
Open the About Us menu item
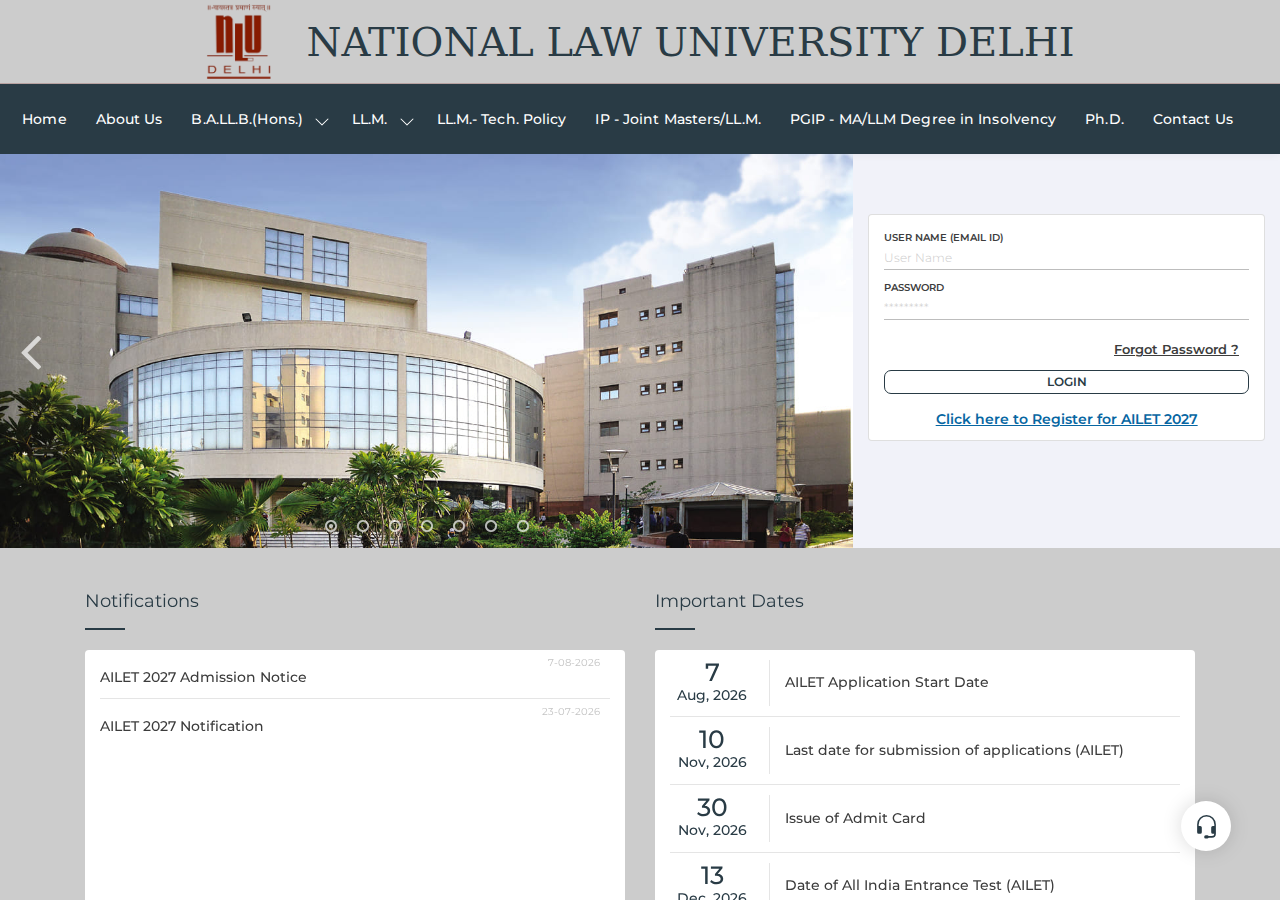(x=129, y=119)
